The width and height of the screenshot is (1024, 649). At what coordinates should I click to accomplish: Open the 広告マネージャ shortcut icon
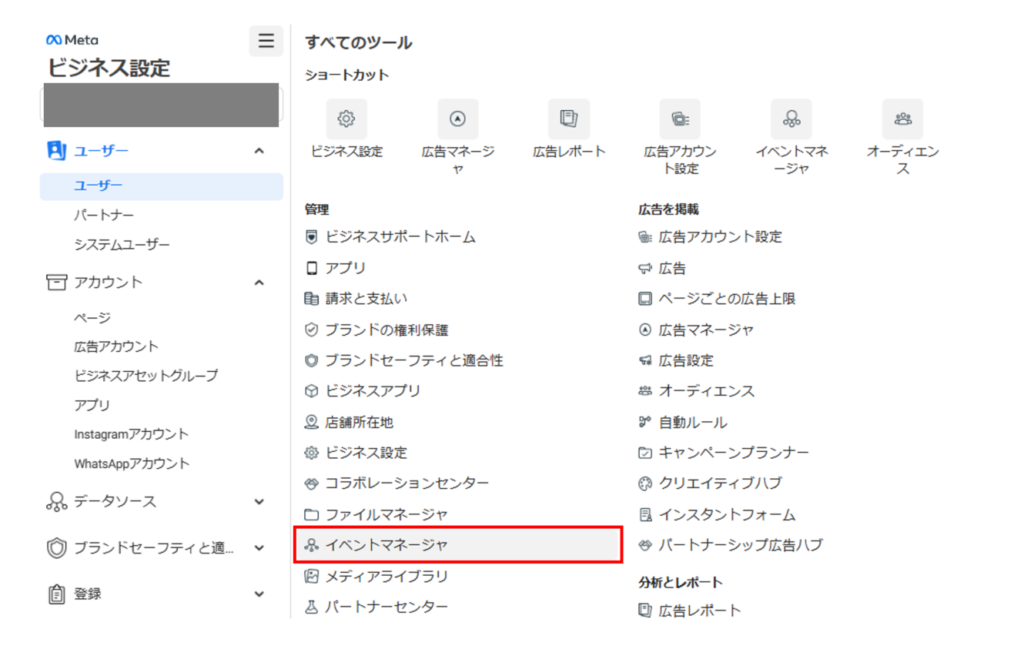pos(457,119)
